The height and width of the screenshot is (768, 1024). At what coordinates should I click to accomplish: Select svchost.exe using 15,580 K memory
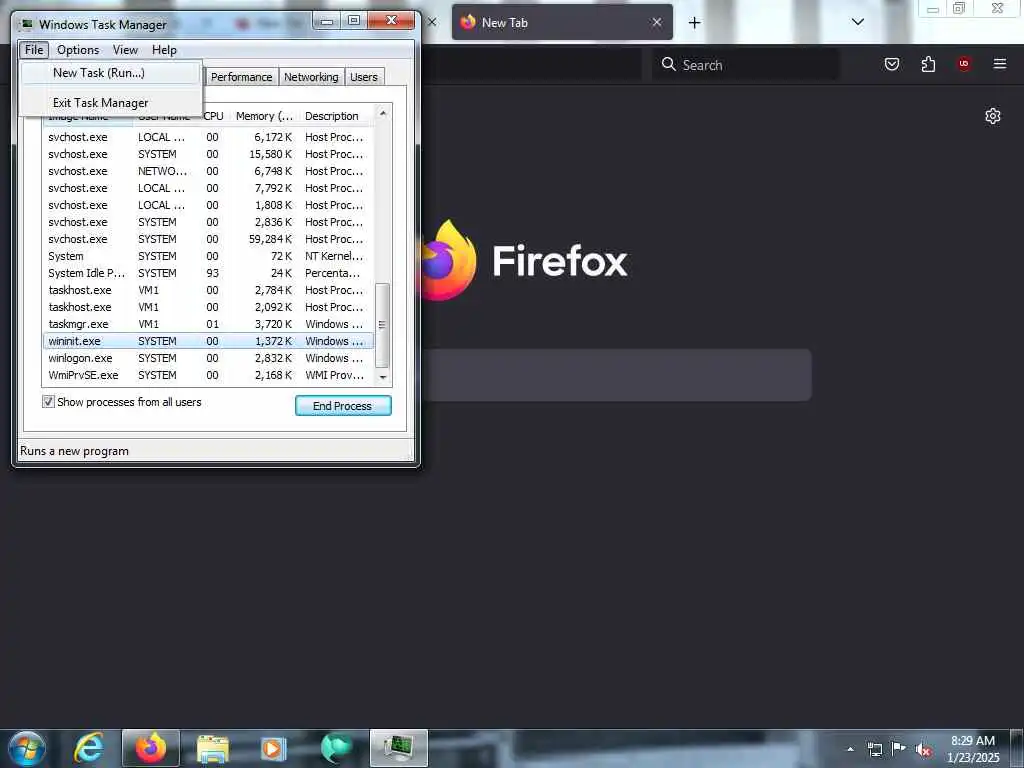tap(208, 154)
